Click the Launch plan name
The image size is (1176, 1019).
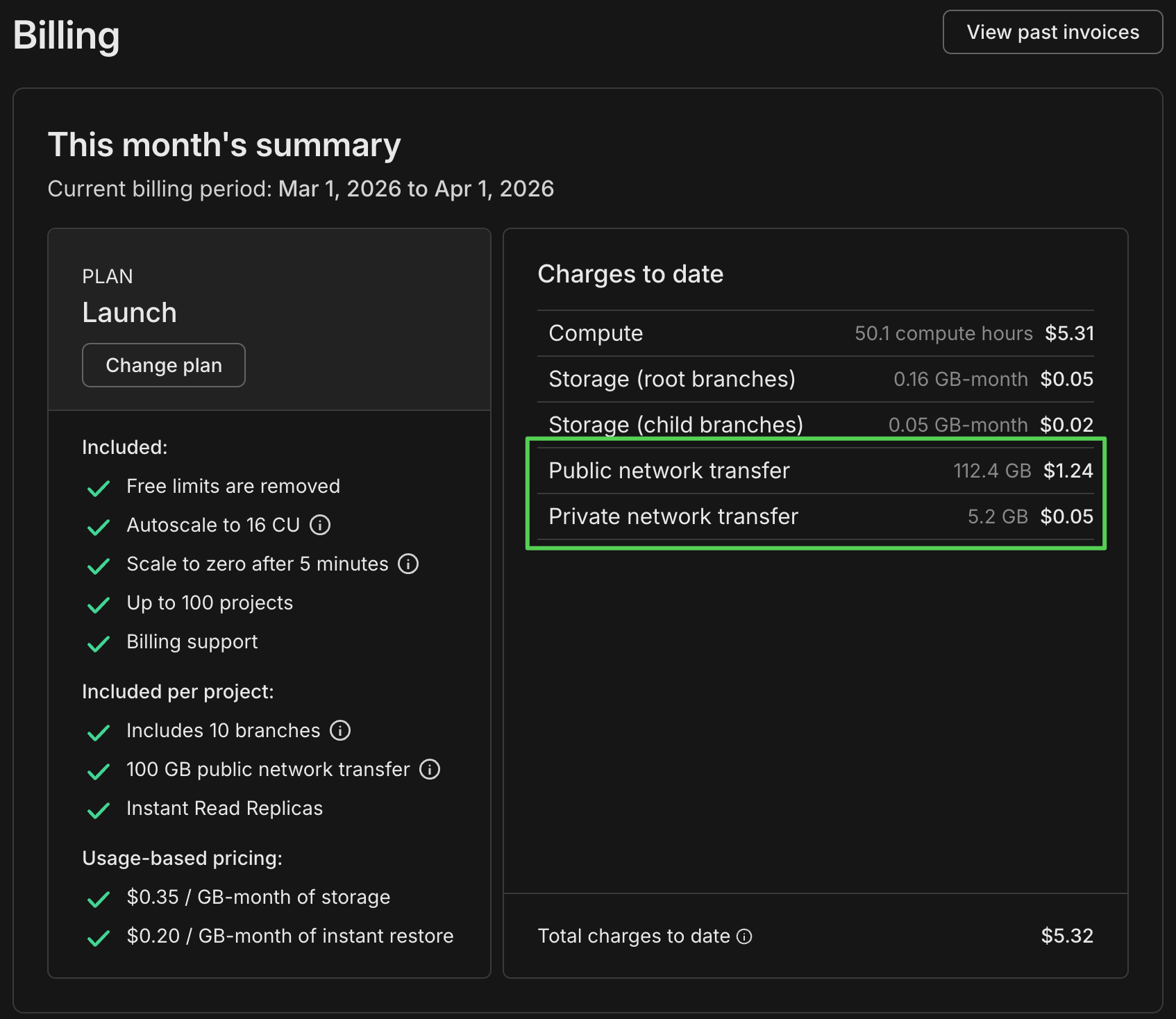[x=129, y=312]
